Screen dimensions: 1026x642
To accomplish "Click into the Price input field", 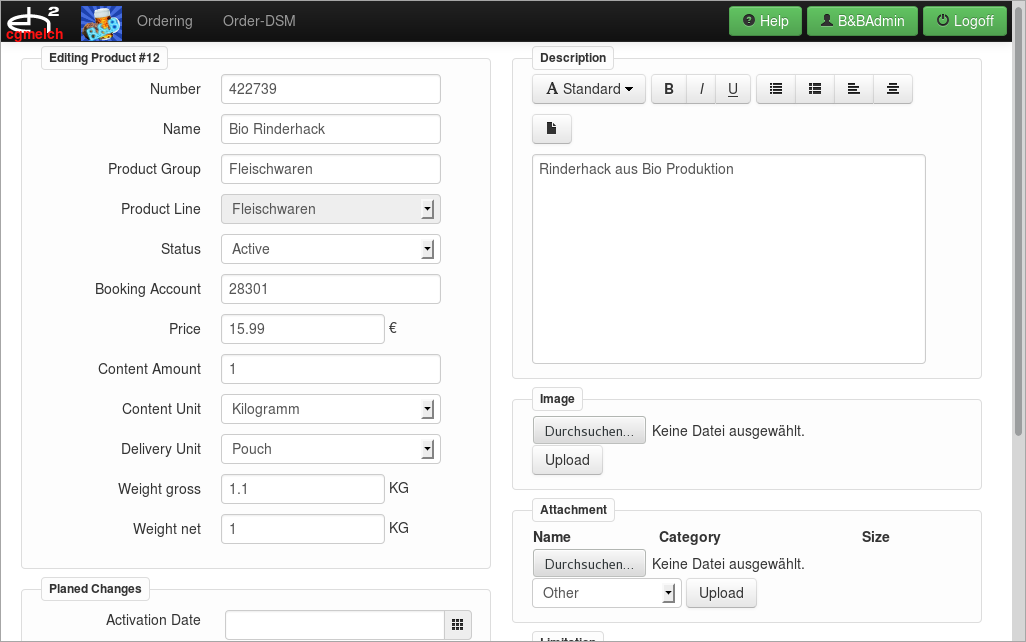I will point(302,329).
